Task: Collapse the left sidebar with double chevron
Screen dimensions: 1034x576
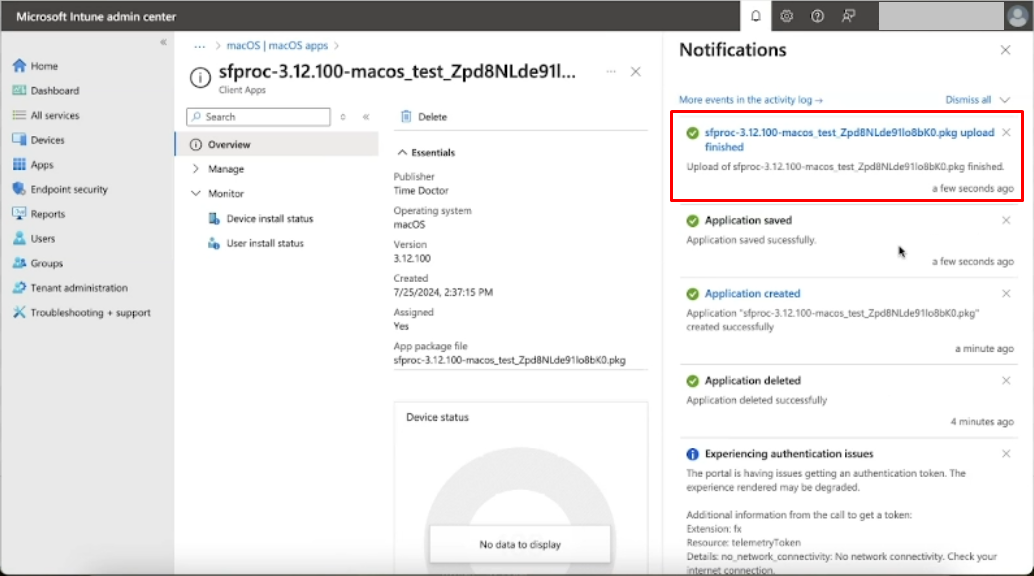Action: click(163, 42)
